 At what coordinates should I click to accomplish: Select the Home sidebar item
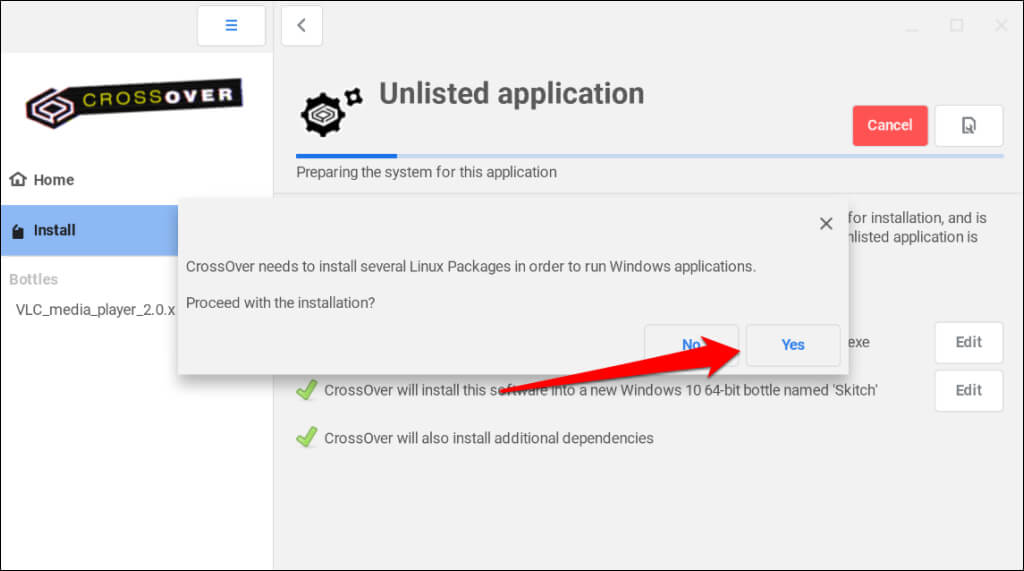point(54,180)
